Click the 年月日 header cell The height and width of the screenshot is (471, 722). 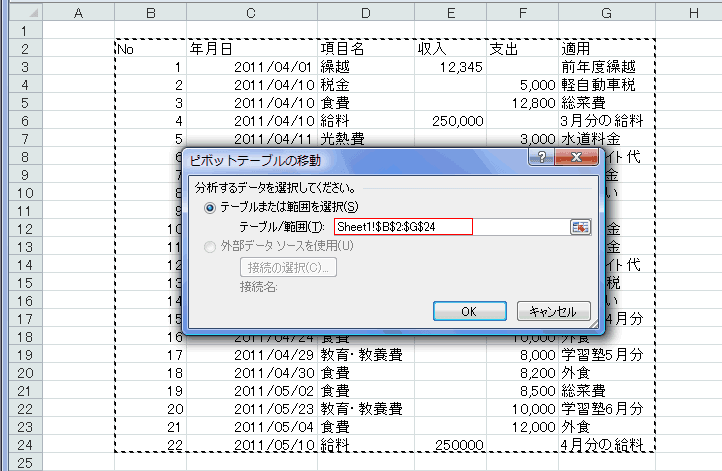[x=252, y=49]
